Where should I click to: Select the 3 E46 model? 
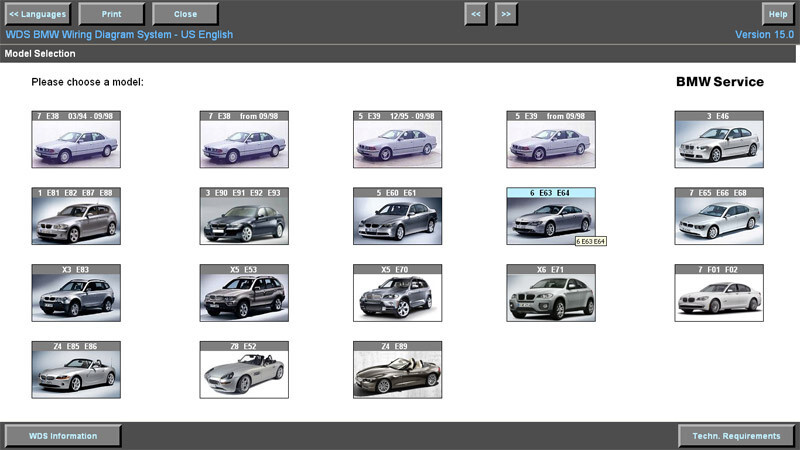click(719, 139)
